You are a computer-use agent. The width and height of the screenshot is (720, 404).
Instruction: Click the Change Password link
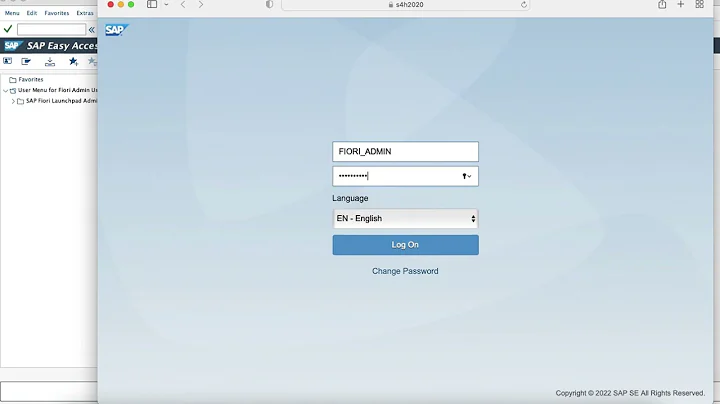click(x=405, y=271)
